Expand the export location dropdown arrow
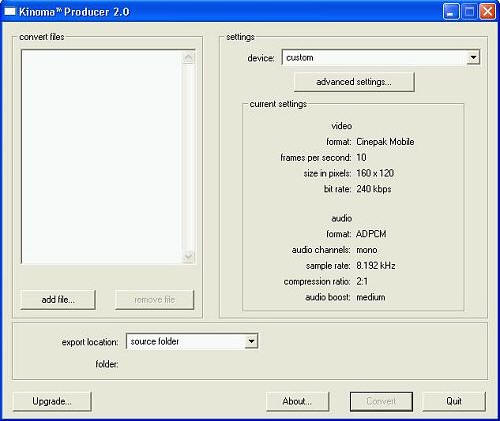 251,341
